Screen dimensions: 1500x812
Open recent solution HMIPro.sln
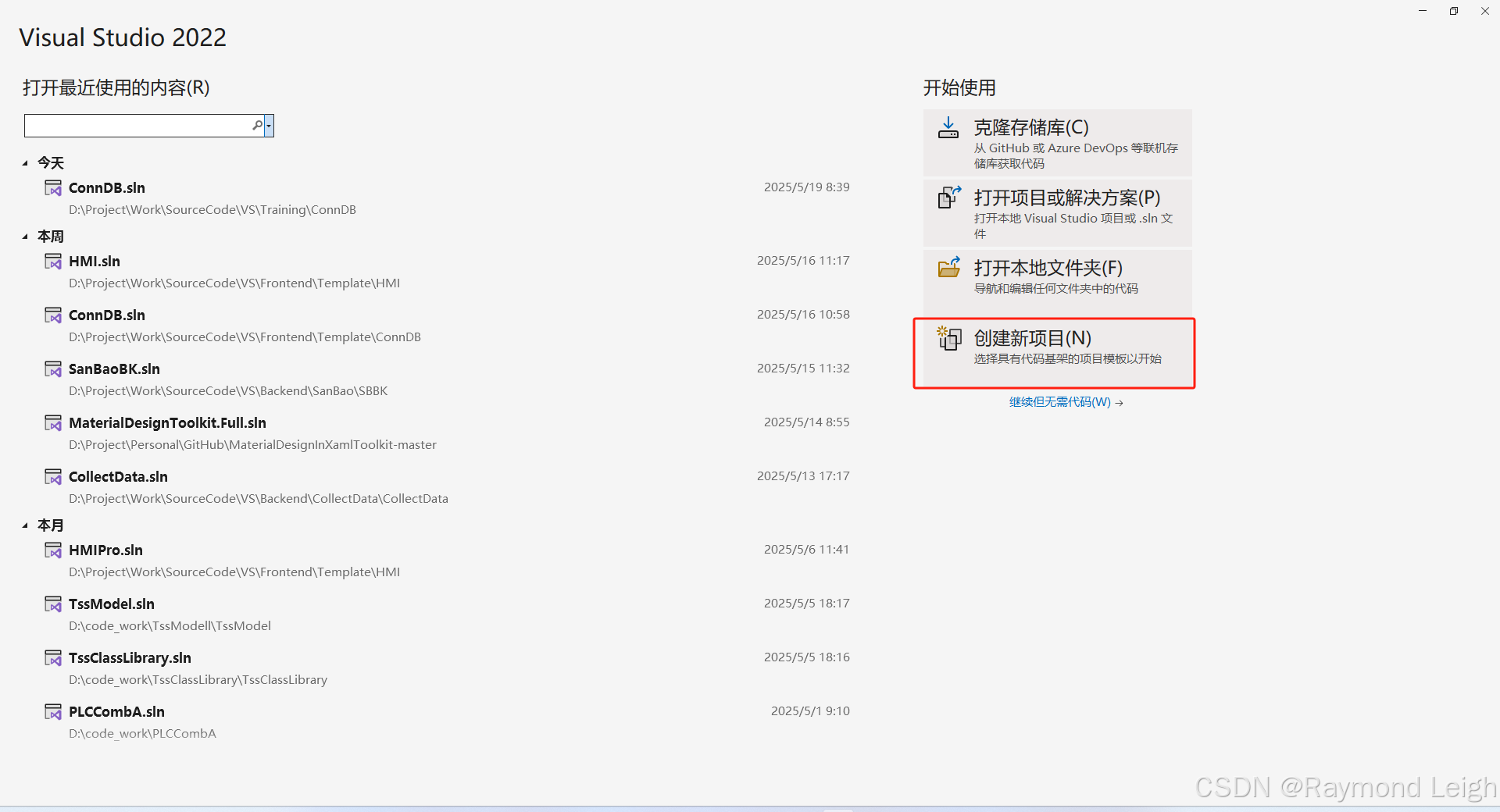[x=446, y=561]
